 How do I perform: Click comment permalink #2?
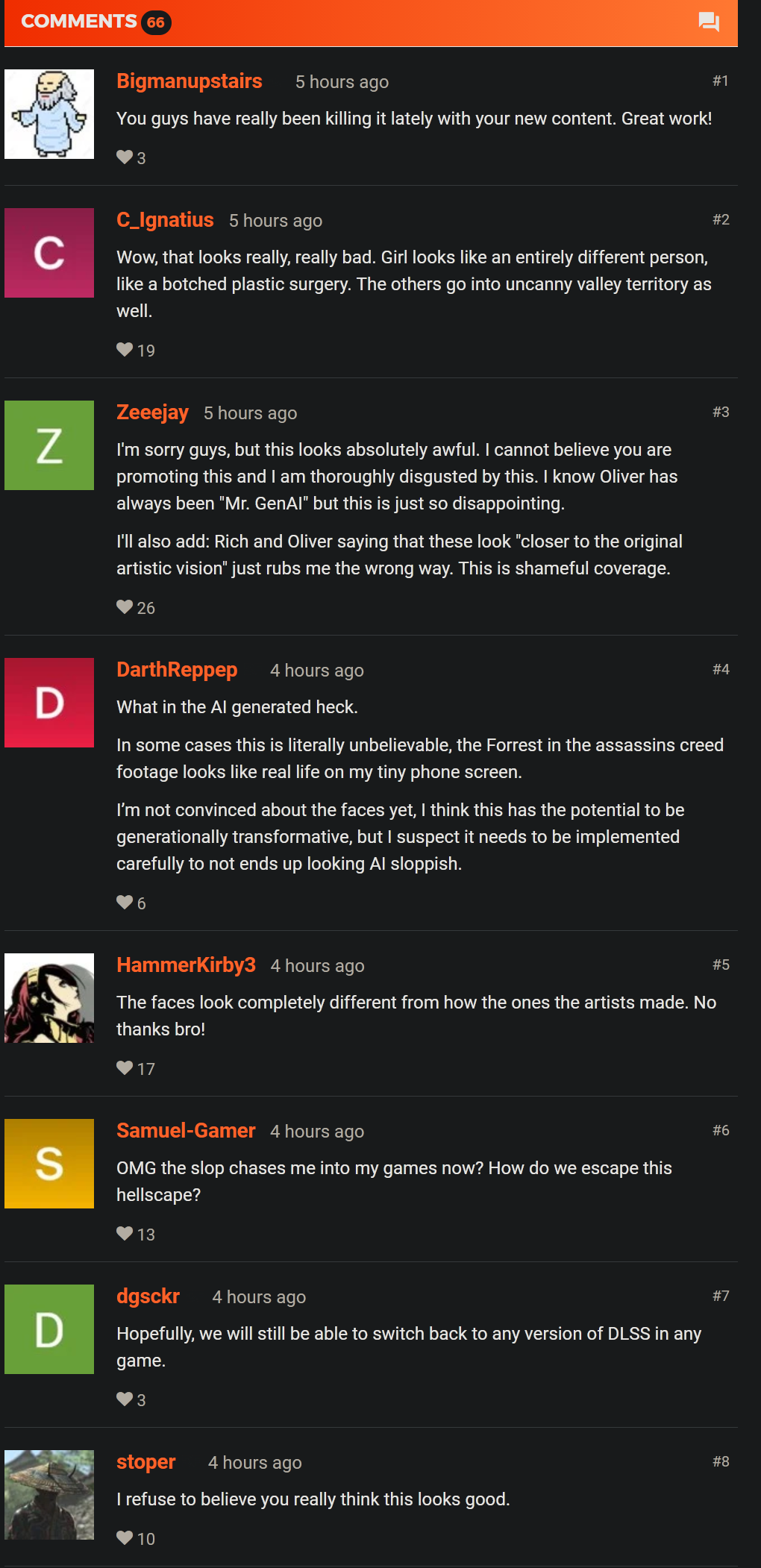[x=720, y=219]
